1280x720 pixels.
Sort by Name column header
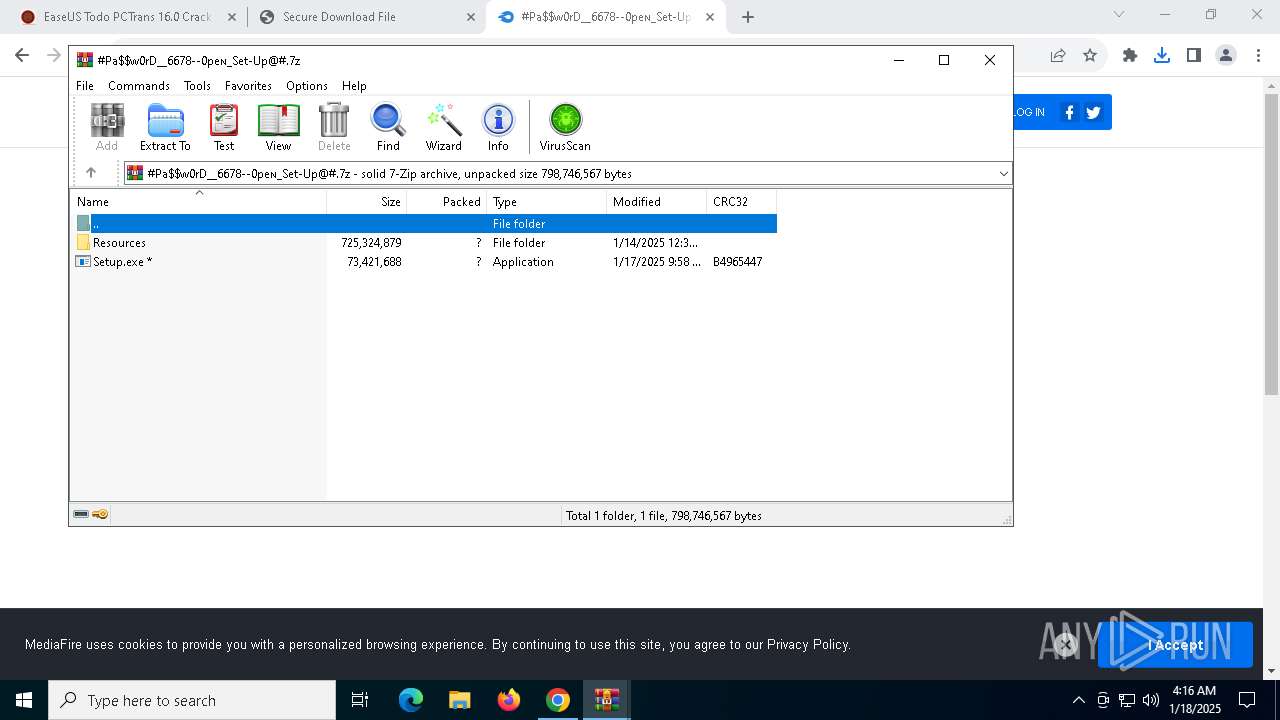click(x=198, y=201)
